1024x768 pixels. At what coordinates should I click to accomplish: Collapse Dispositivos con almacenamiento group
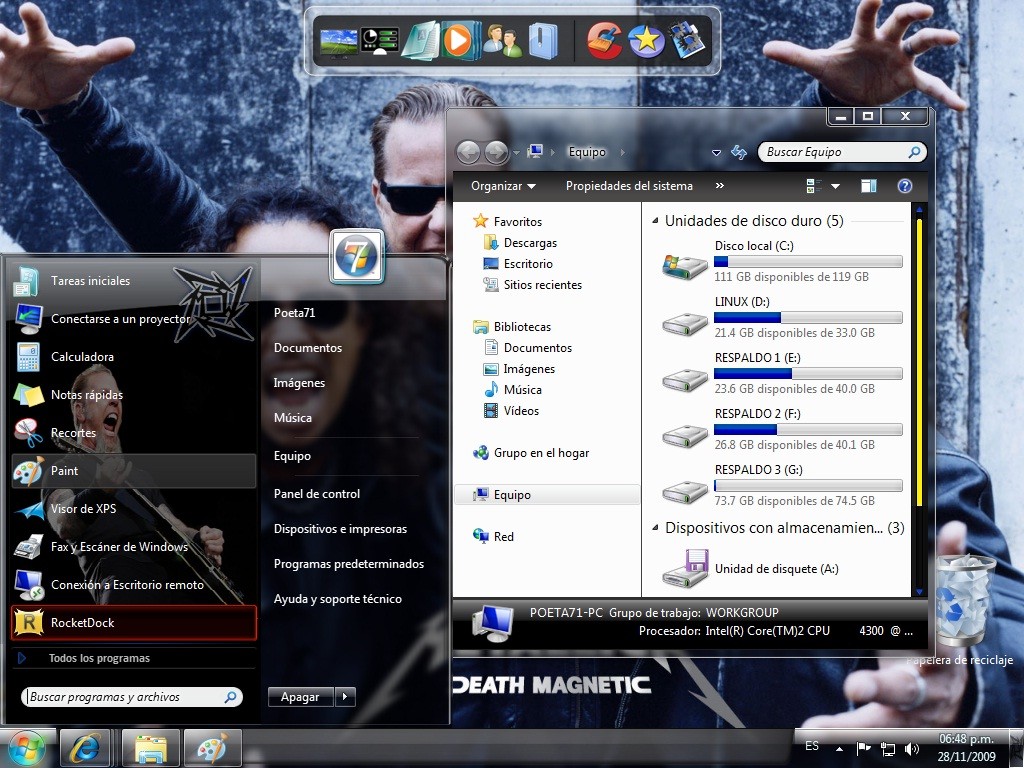point(655,528)
